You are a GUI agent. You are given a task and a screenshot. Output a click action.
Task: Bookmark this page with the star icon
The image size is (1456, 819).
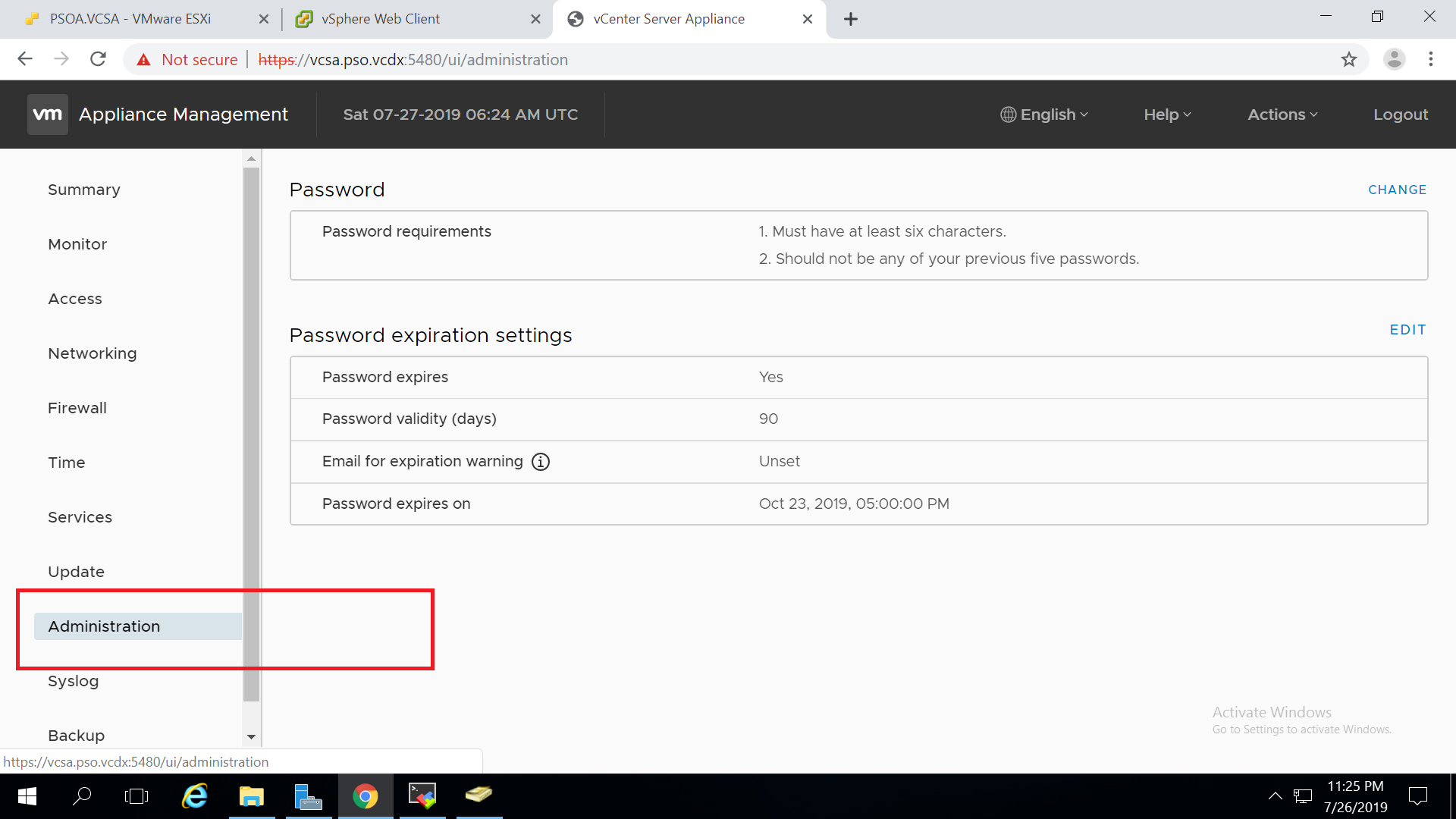tap(1350, 59)
